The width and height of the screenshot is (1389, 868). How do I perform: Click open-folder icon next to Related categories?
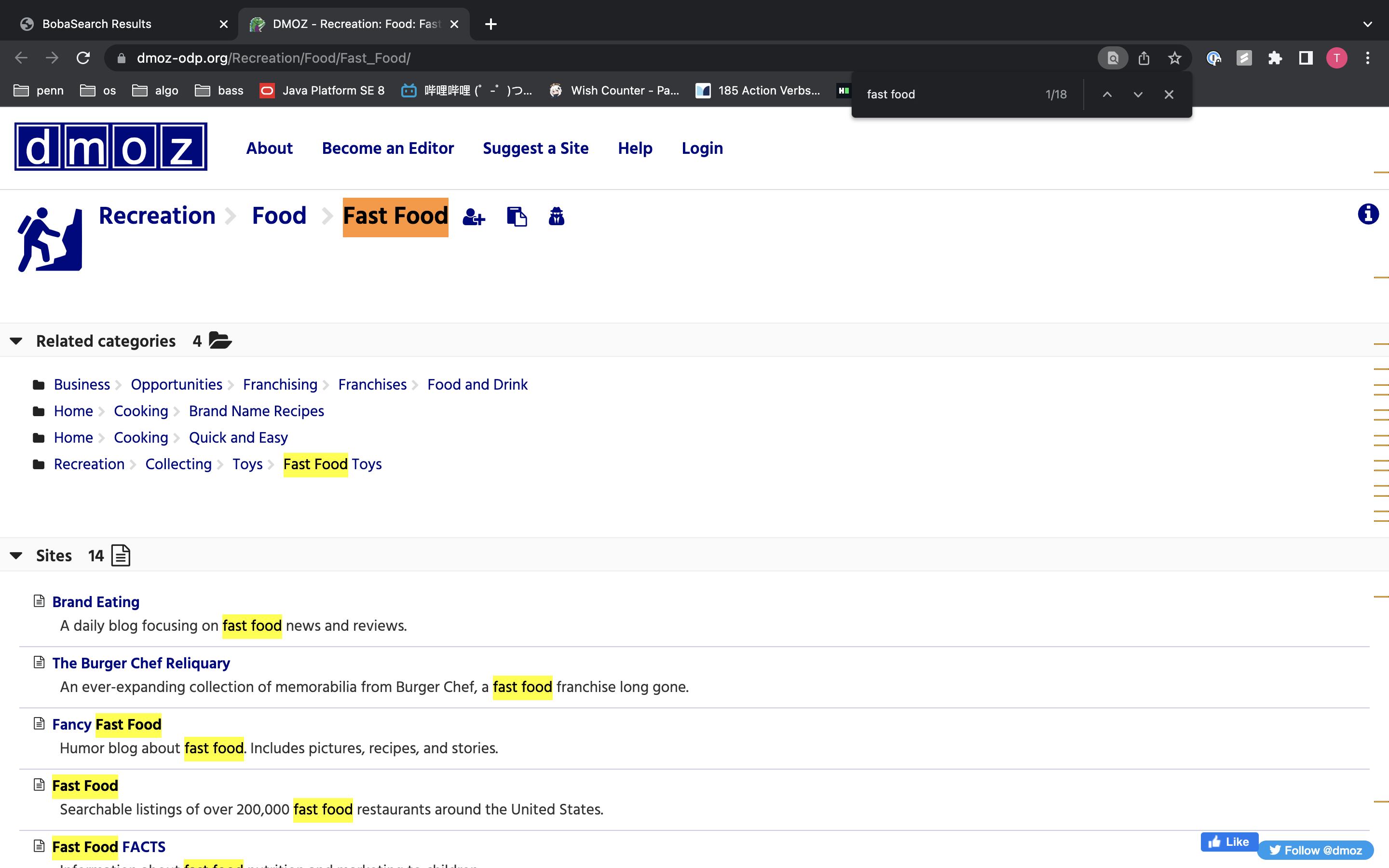click(x=220, y=340)
